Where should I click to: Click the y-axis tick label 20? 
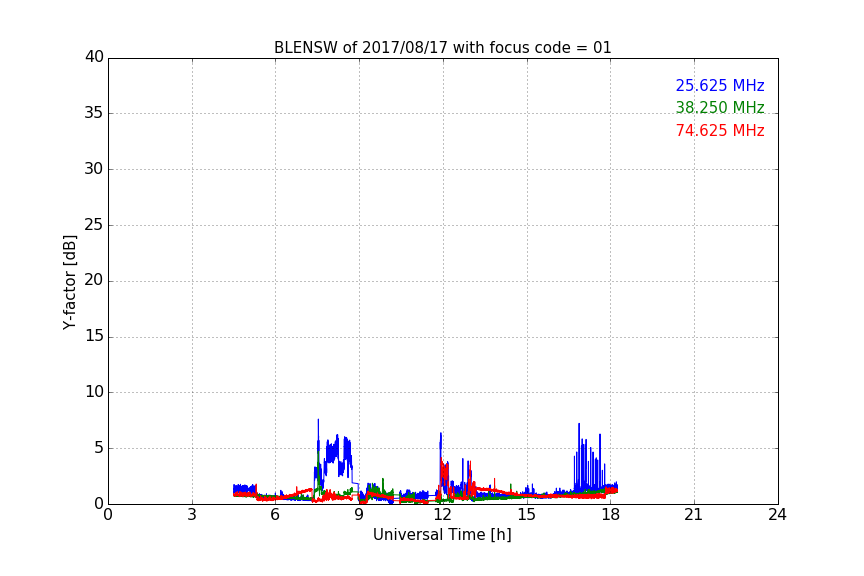(94, 280)
